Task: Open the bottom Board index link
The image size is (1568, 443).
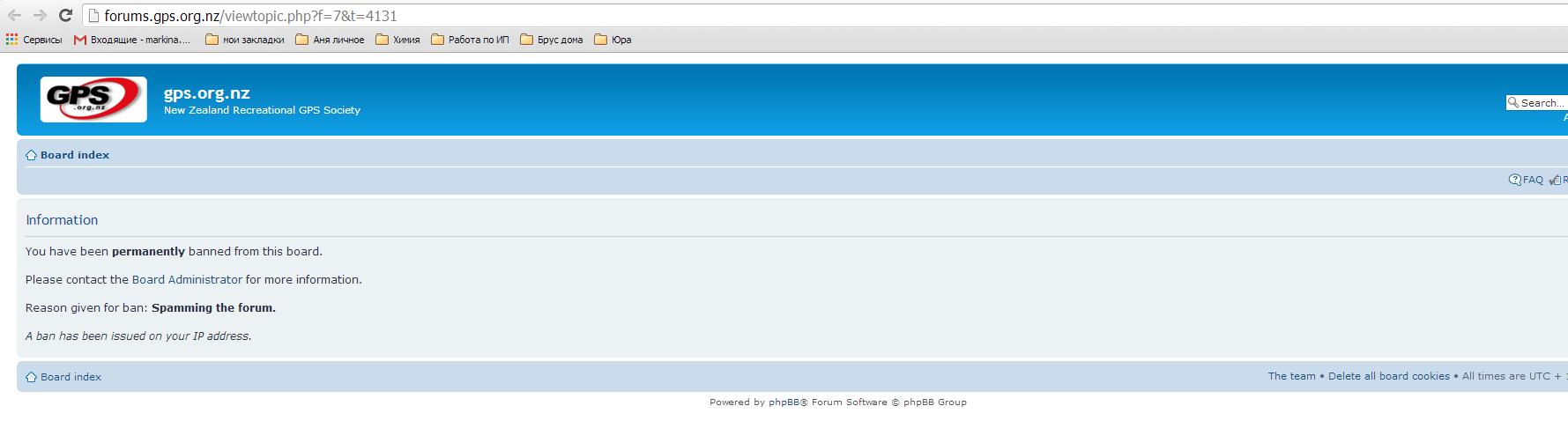Action: [71, 377]
